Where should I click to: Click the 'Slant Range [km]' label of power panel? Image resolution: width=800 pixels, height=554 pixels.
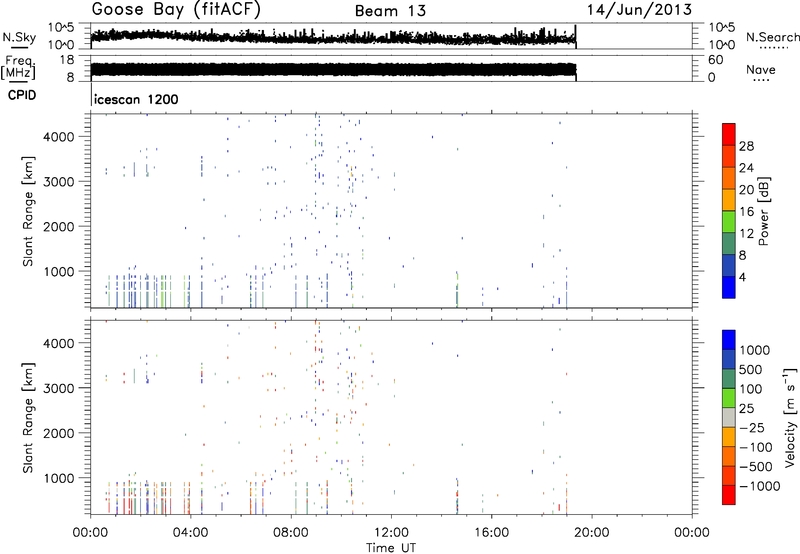[x=28, y=211]
